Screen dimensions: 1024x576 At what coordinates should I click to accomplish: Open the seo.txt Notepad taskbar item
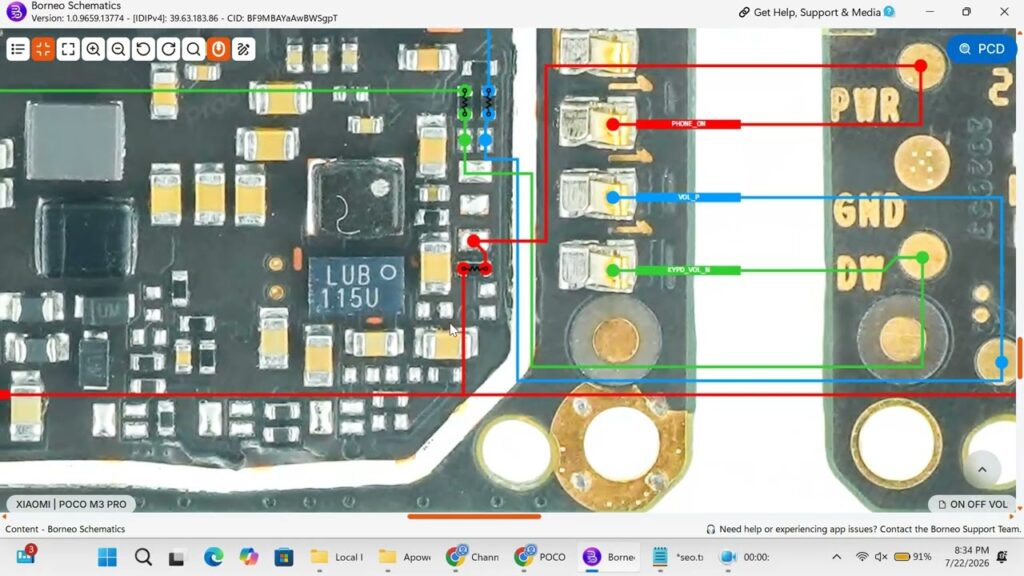pyautogui.click(x=678, y=557)
